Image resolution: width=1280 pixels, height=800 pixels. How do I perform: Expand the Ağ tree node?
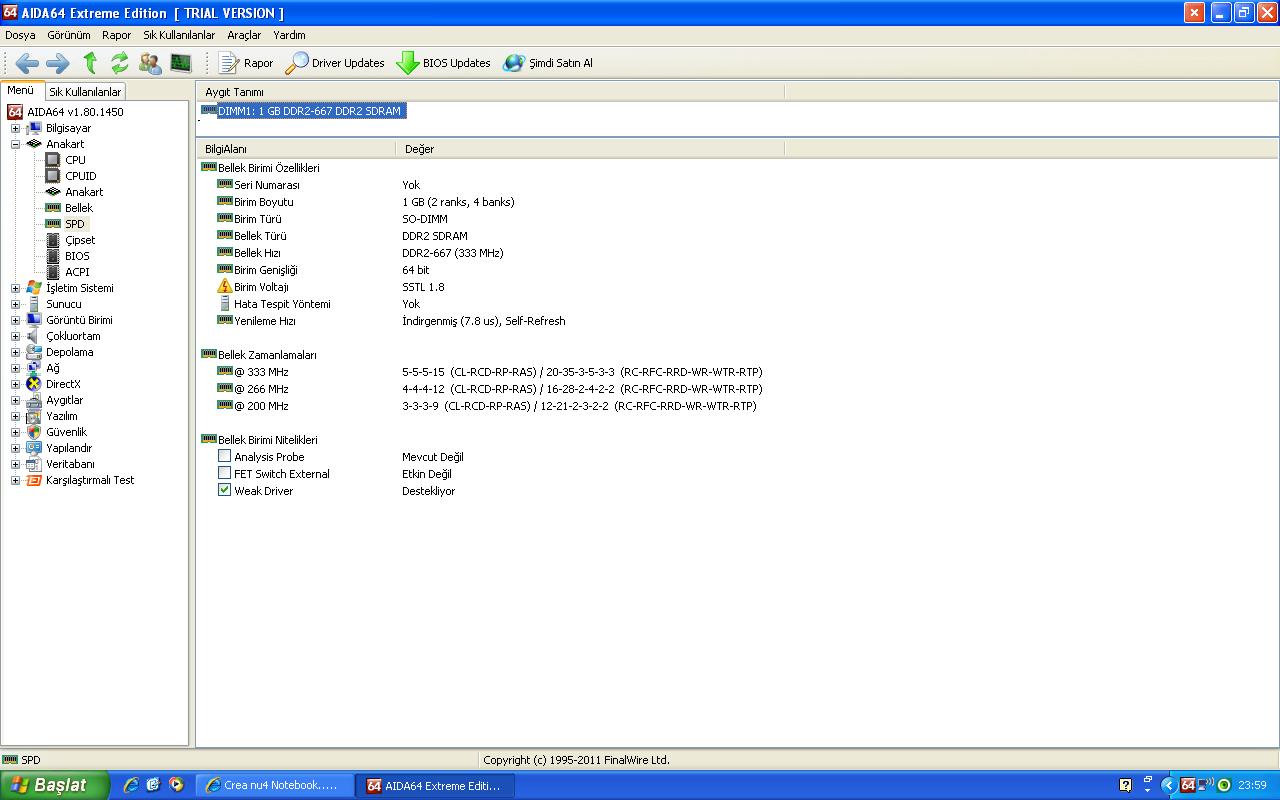(15, 368)
